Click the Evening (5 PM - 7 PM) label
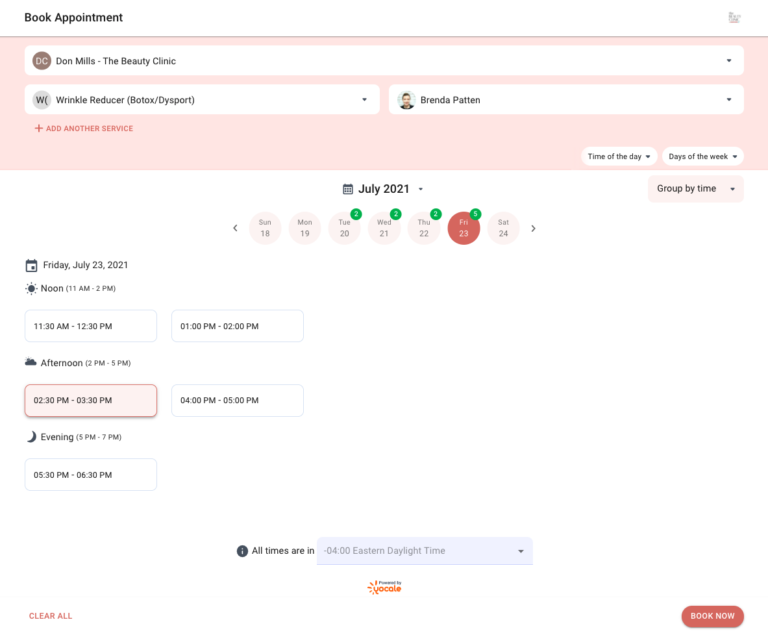768x633 pixels. 81,437
